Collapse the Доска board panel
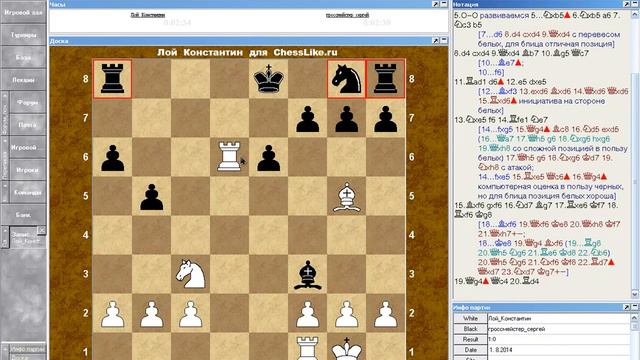 coord(444,40)
